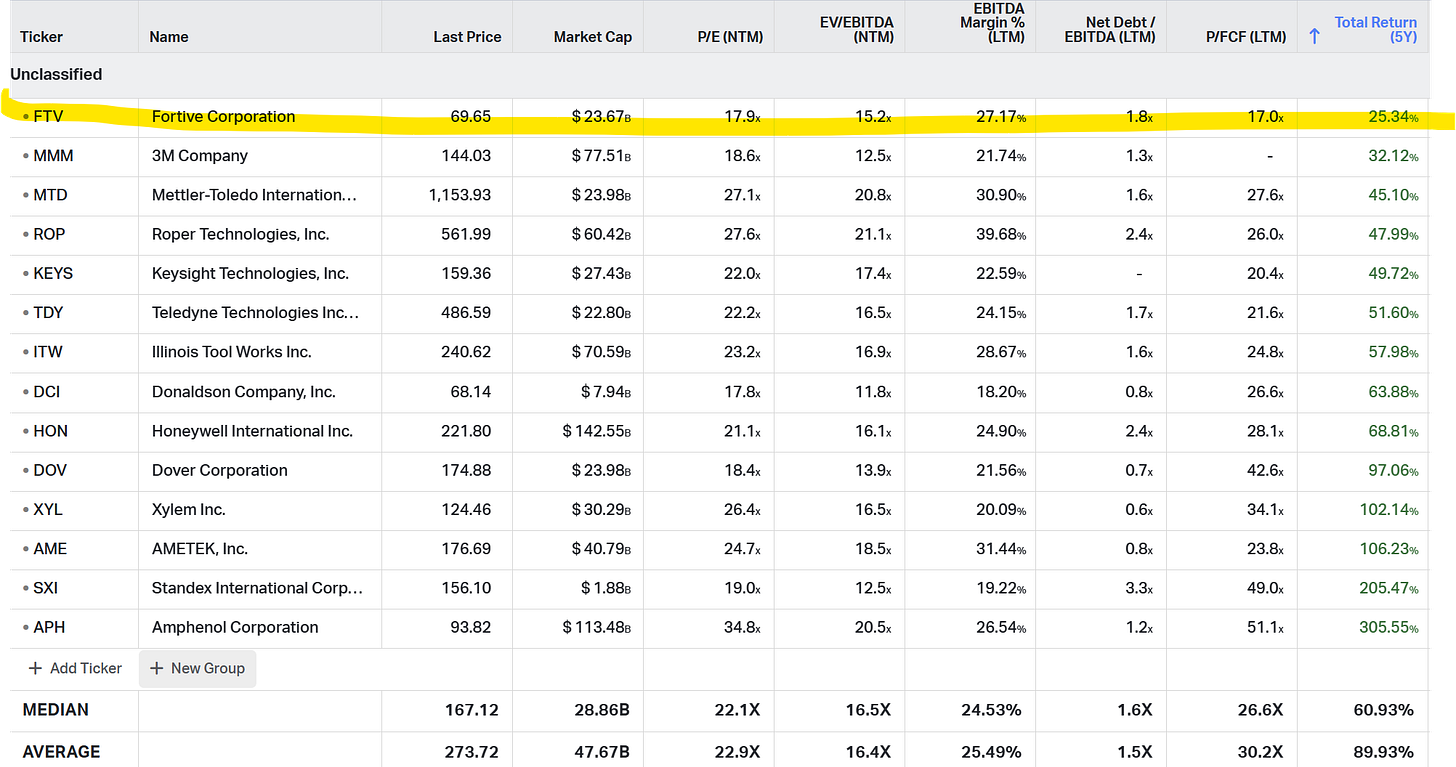This screenshot has width=1456, height=767.
Task: Click Xylem's last price 124.46
Action: coord(466,510)
